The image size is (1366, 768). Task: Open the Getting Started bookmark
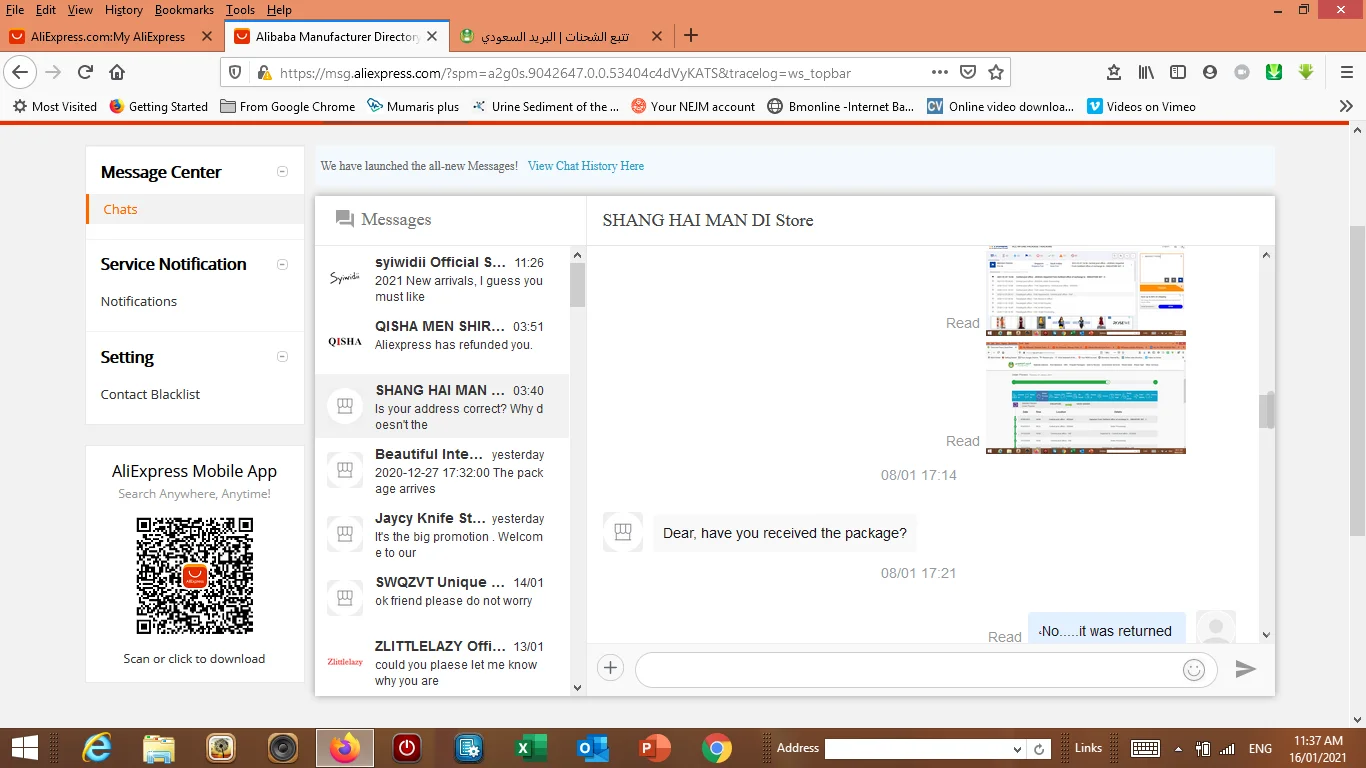(158, 106)
